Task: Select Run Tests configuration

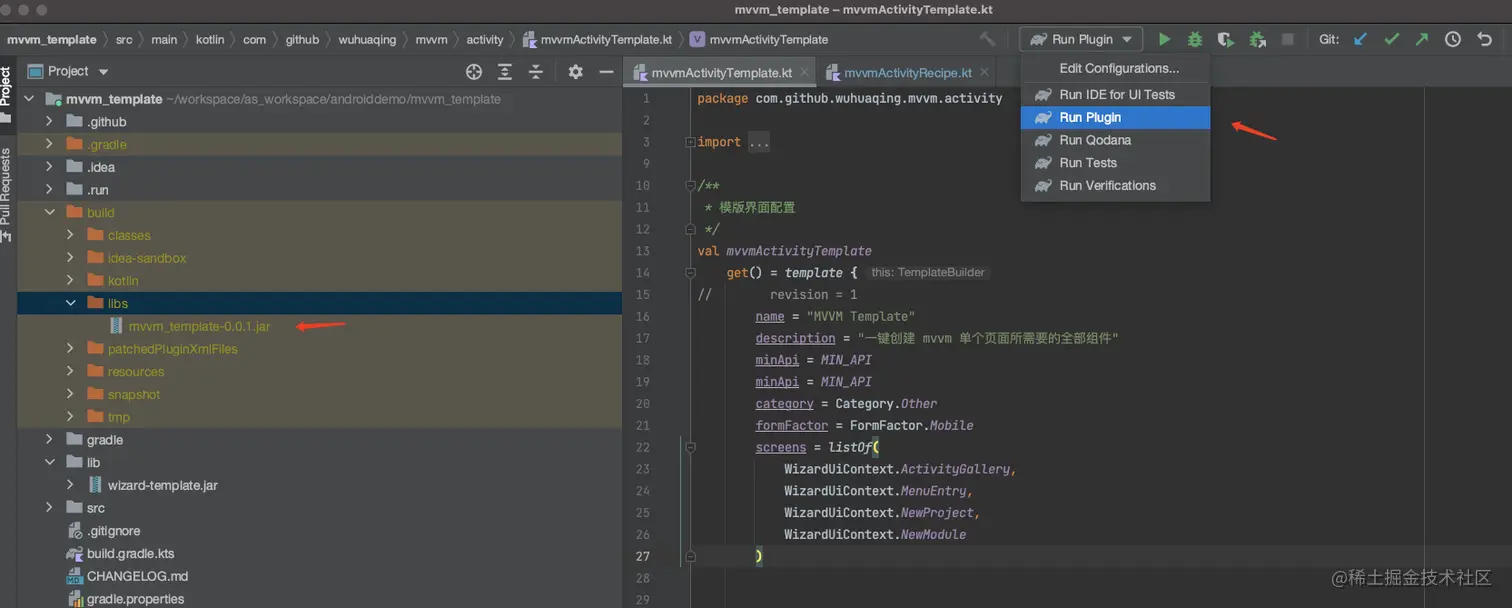Action: click(1115, 163)
